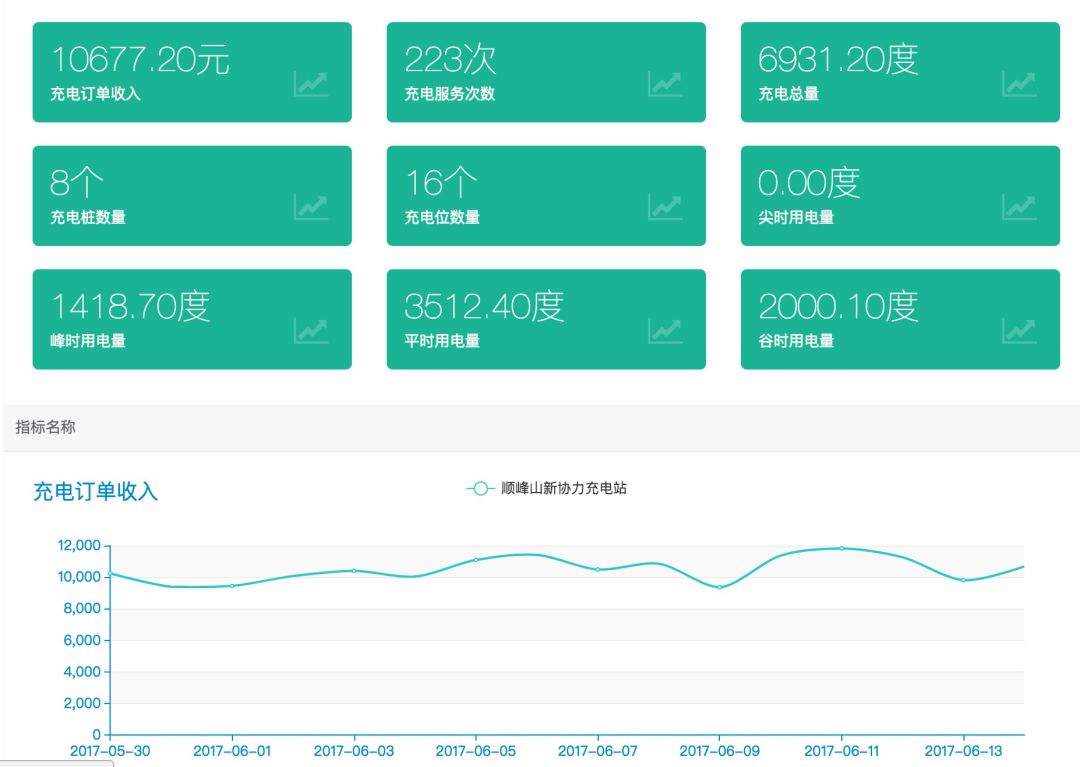Click trend chart icon on 尖时用电量 card
Screen dimensions: 1080x767
point(1019,207)
